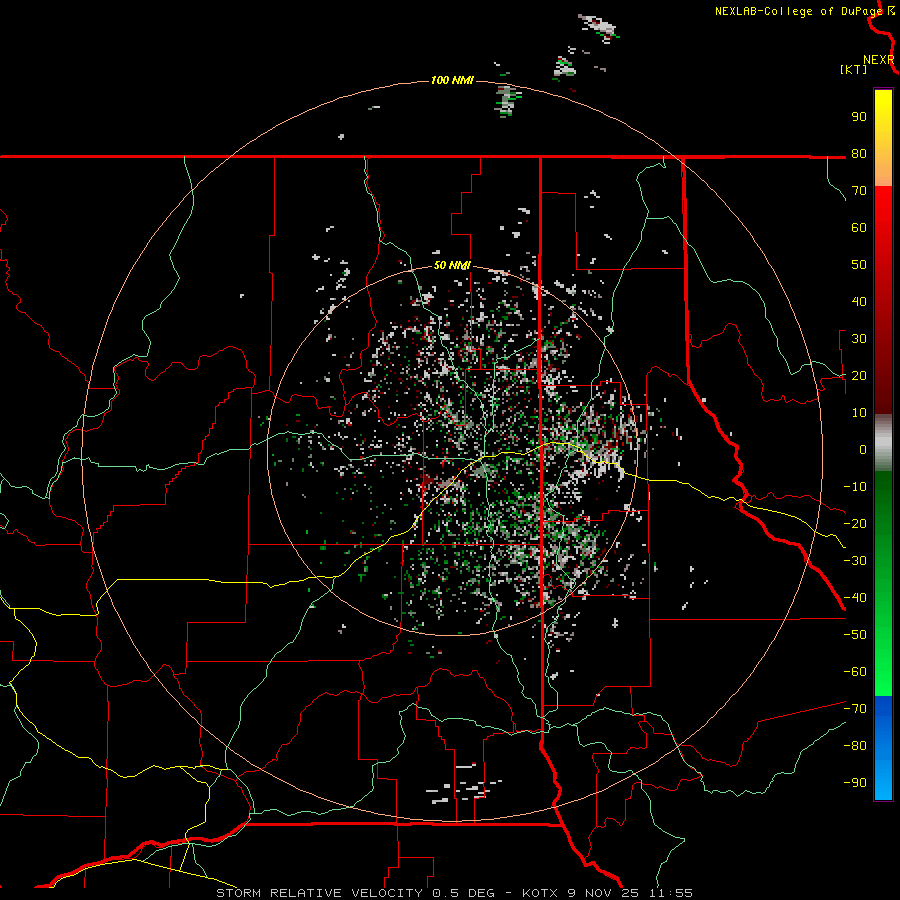The width and height of the screenshot is (900, 900).
Task: Click the -90 legend label
Action: click(x=855, y=783)
